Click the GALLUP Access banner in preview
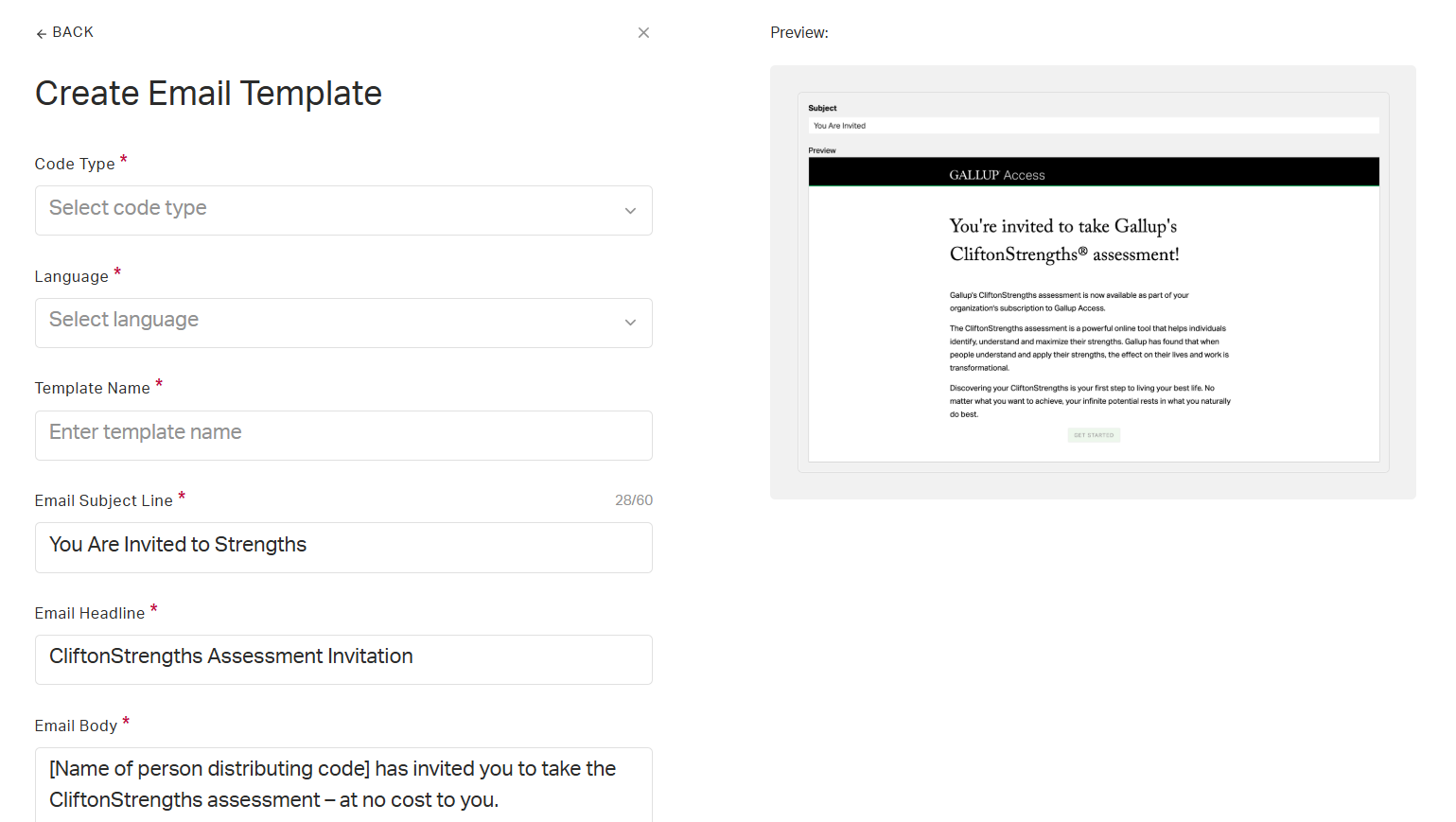The width and height of the screenshot is (1456, 822). pos(1094,172)
